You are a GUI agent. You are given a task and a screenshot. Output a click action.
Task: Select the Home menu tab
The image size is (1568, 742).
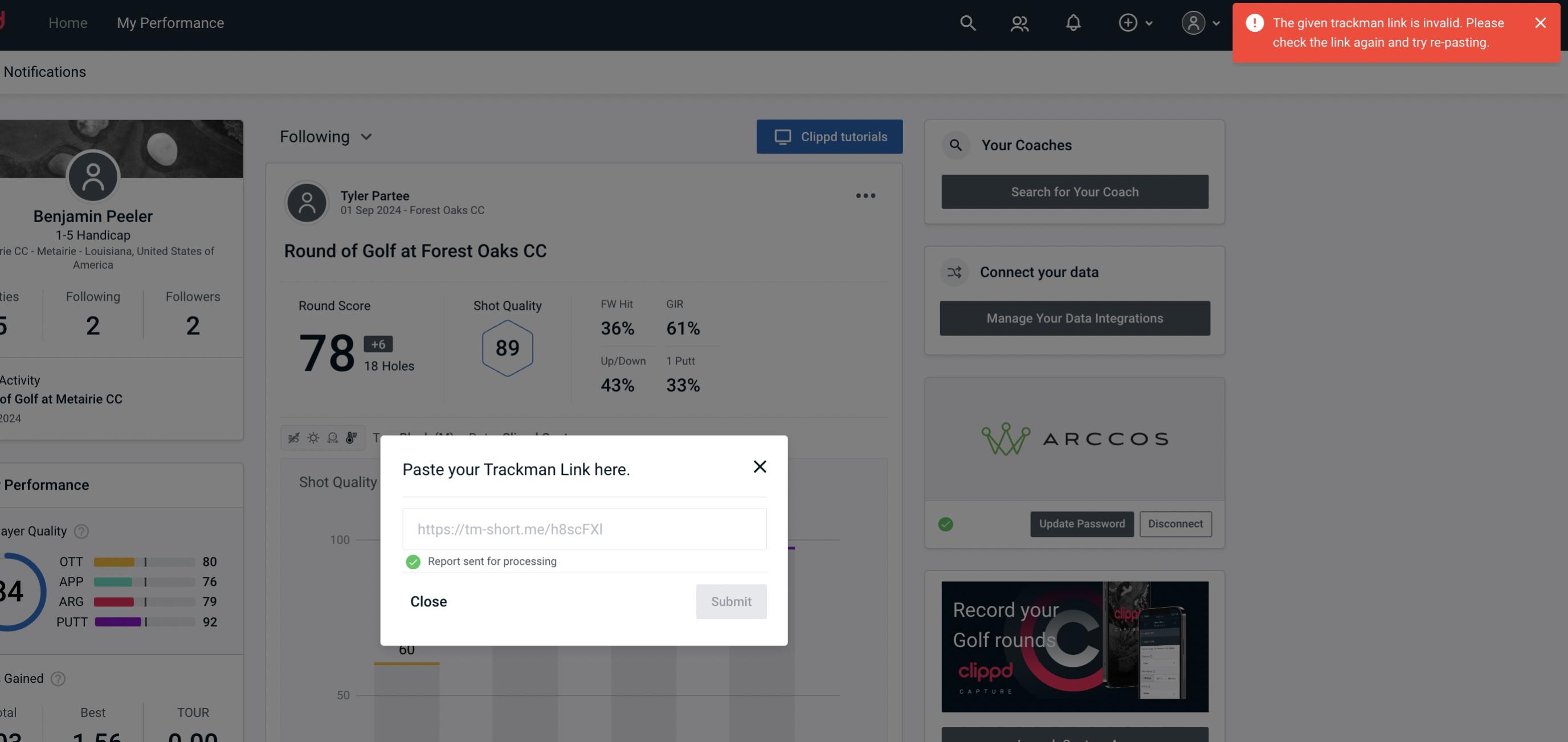[x=68, y=22]
